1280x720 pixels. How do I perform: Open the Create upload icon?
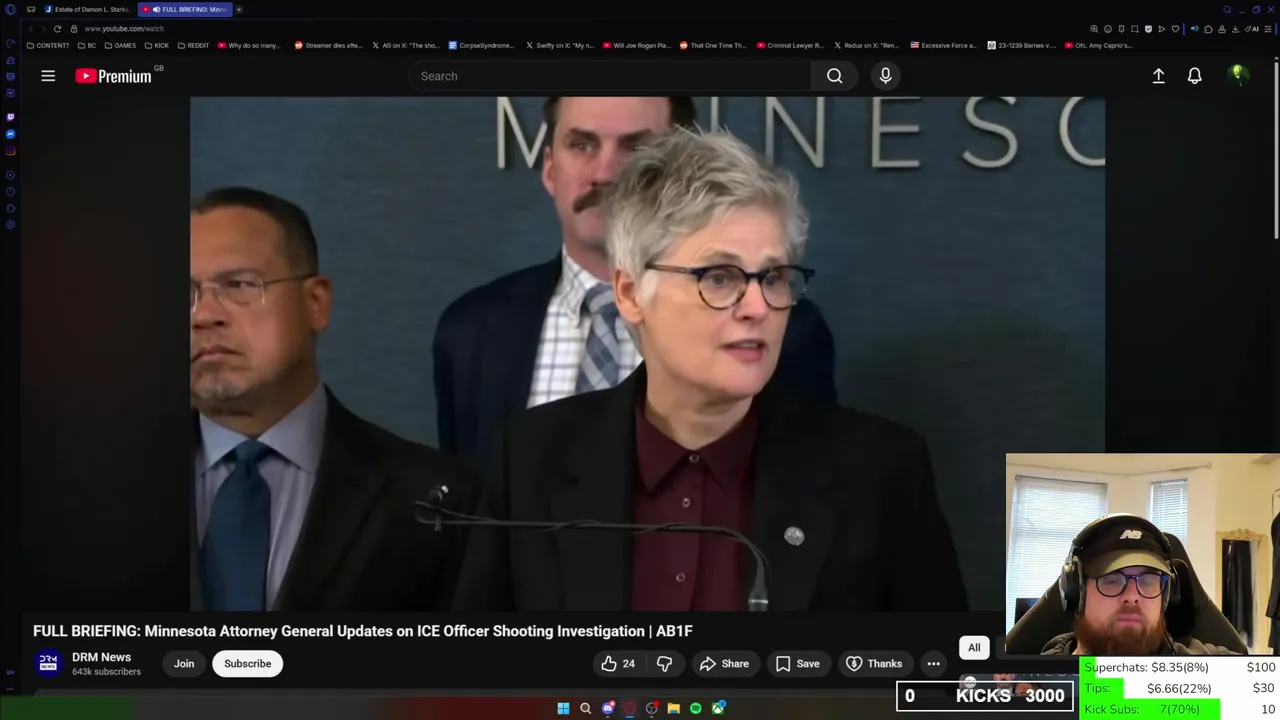[x=1158, y=76]
